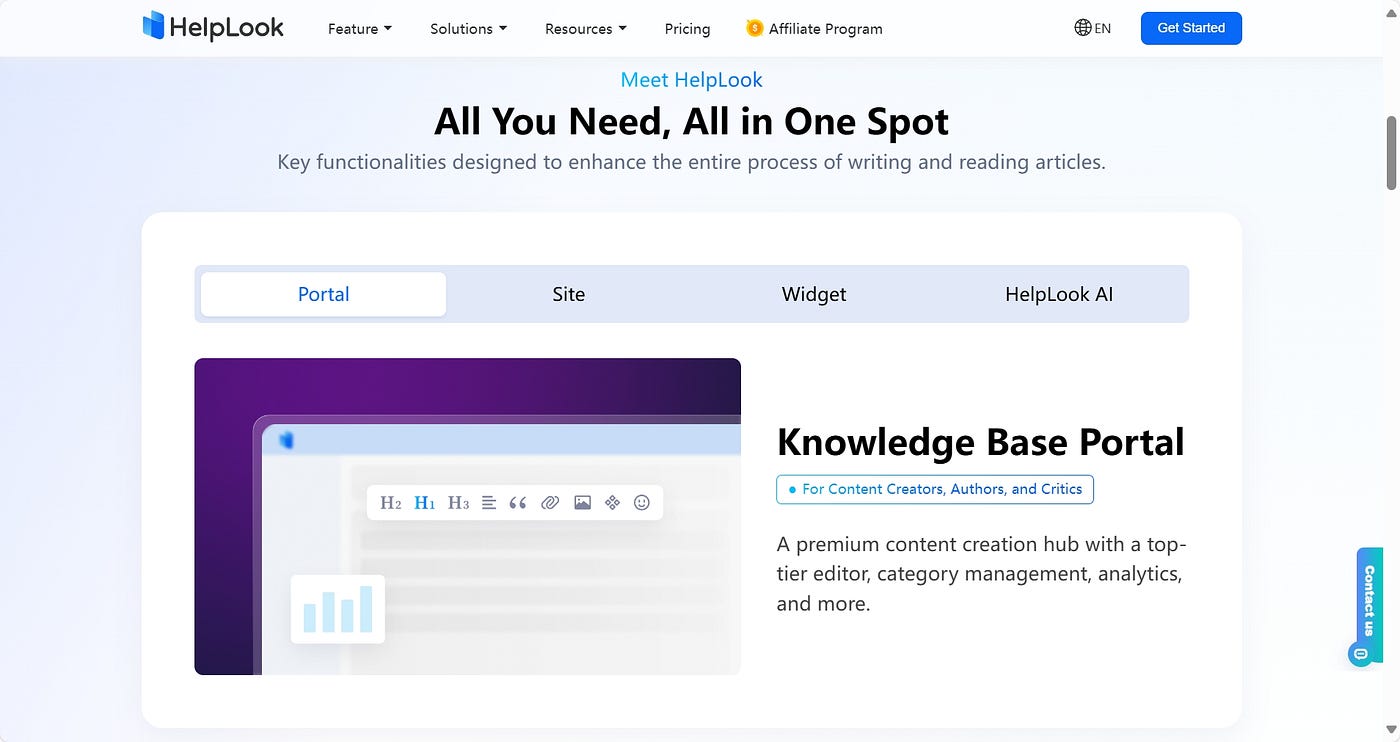The width and height of the screenshot is (1400, 742).
Task: Click the components diamond icon
Action: click(x=612, y=503)
